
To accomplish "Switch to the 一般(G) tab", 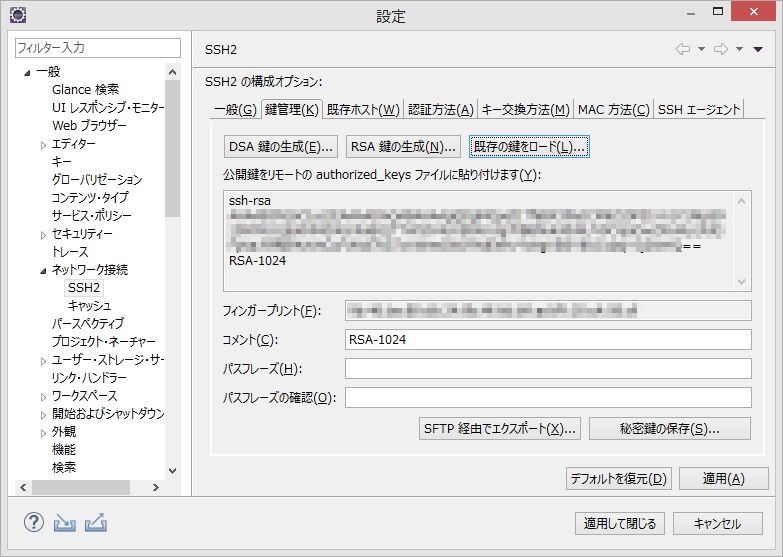I will pyautogui.click(x=235, y=109).
